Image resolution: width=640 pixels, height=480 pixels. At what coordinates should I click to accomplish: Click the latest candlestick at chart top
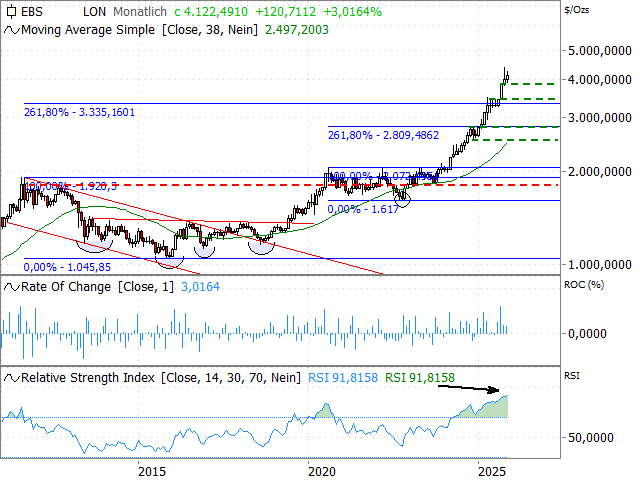506,75
